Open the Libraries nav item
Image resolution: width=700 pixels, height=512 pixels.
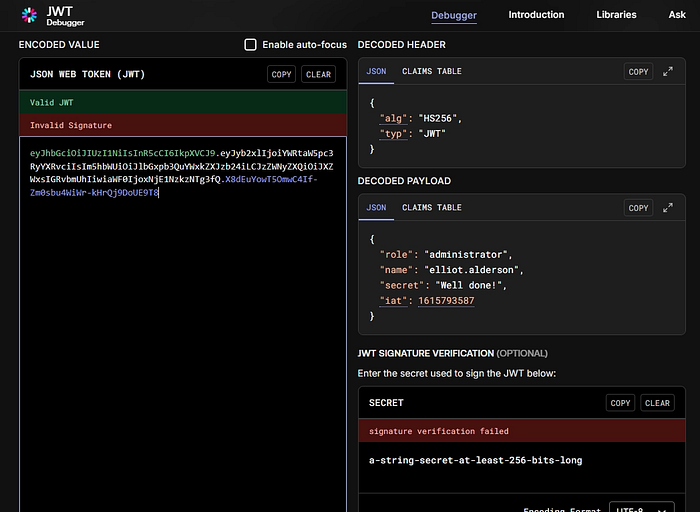pos(616,15)
